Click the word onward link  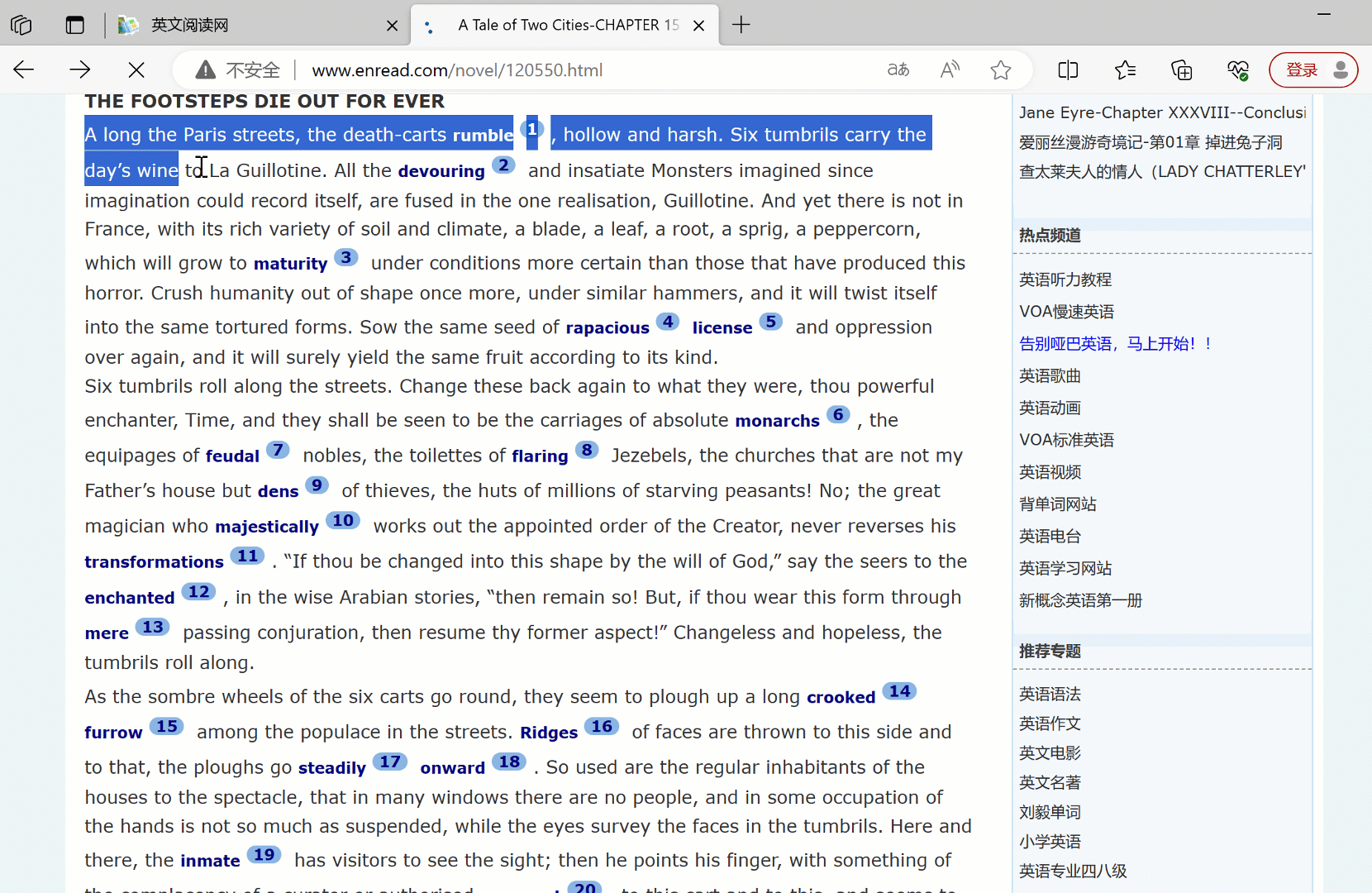453,768
